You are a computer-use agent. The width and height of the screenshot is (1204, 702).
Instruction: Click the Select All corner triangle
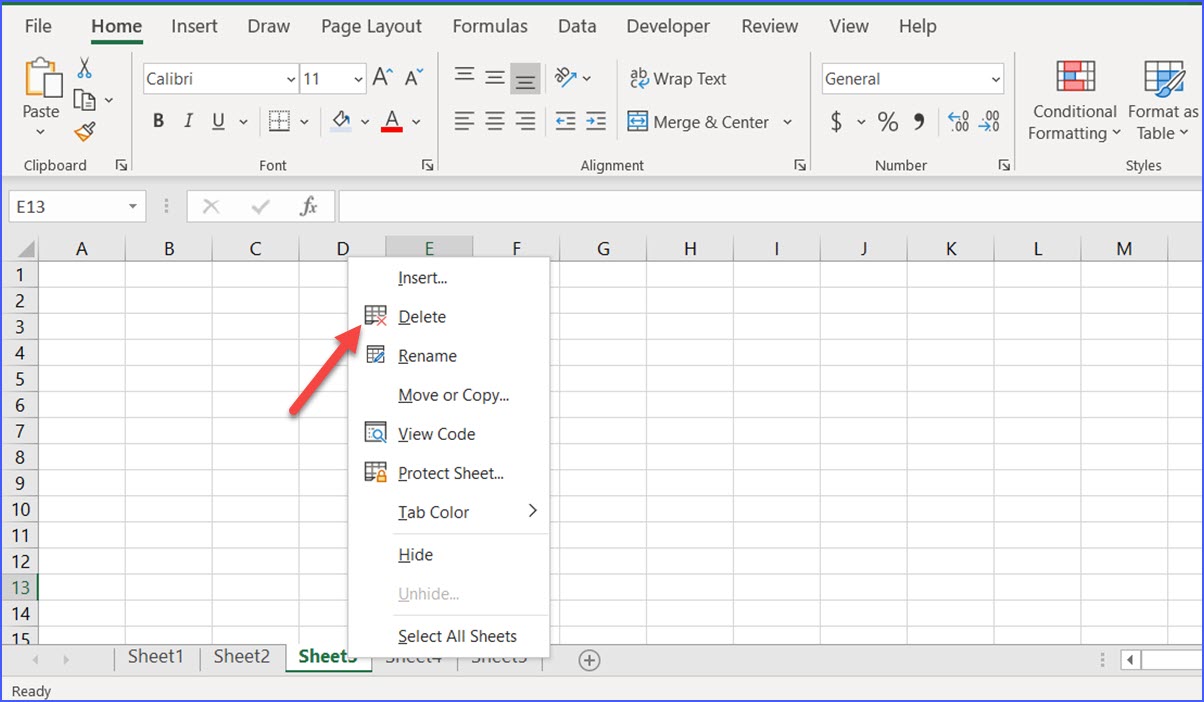tap(26, 249)
